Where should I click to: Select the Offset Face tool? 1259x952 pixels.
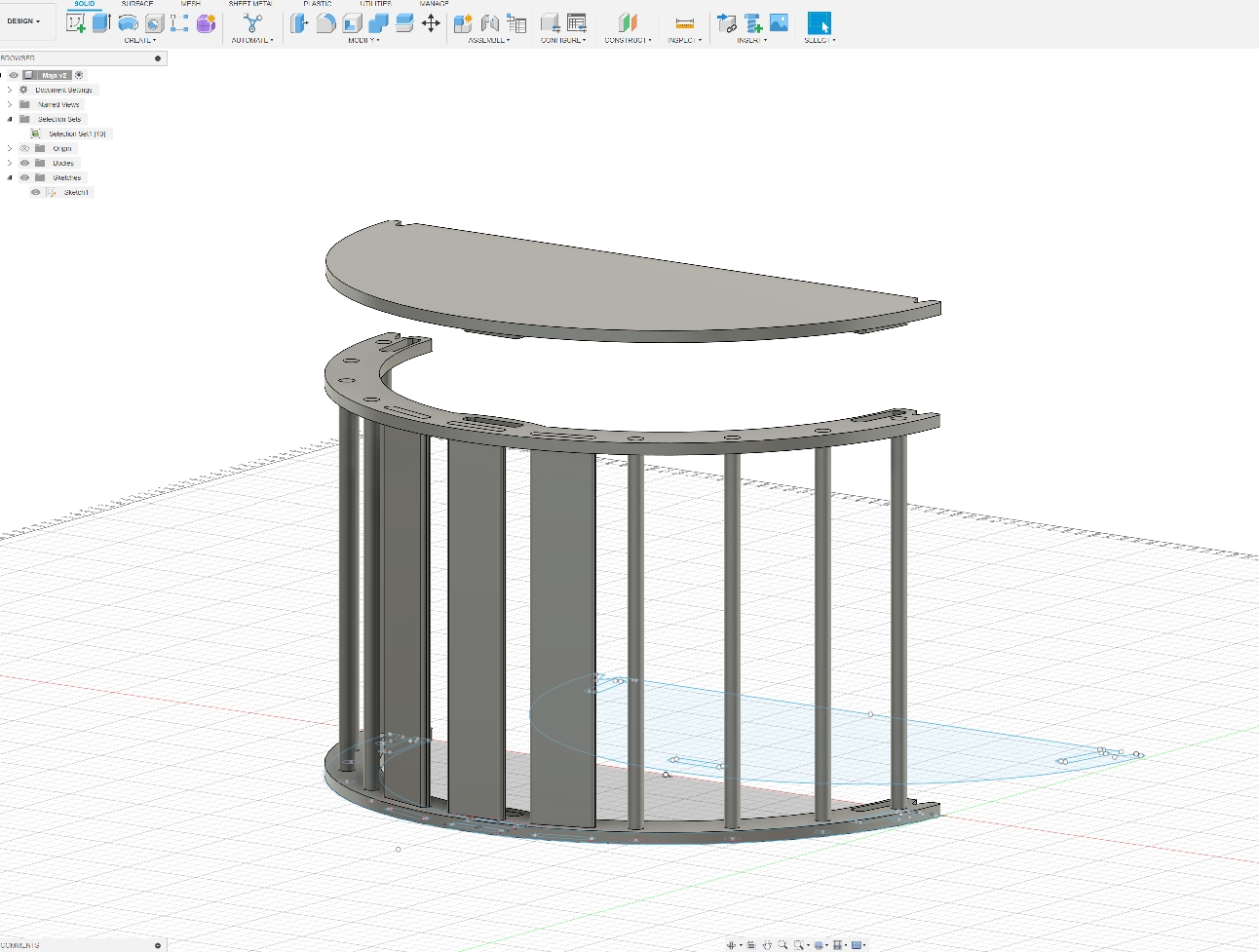[404, 22]
